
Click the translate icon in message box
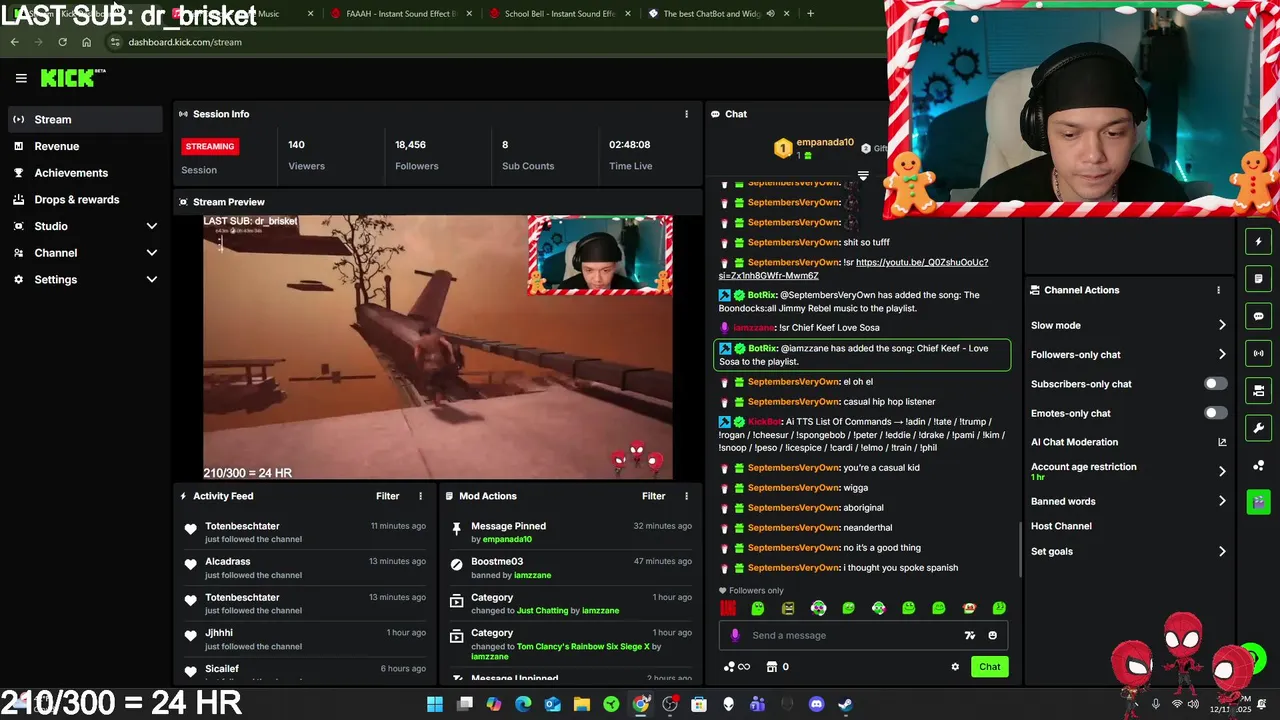coord(969,635)
